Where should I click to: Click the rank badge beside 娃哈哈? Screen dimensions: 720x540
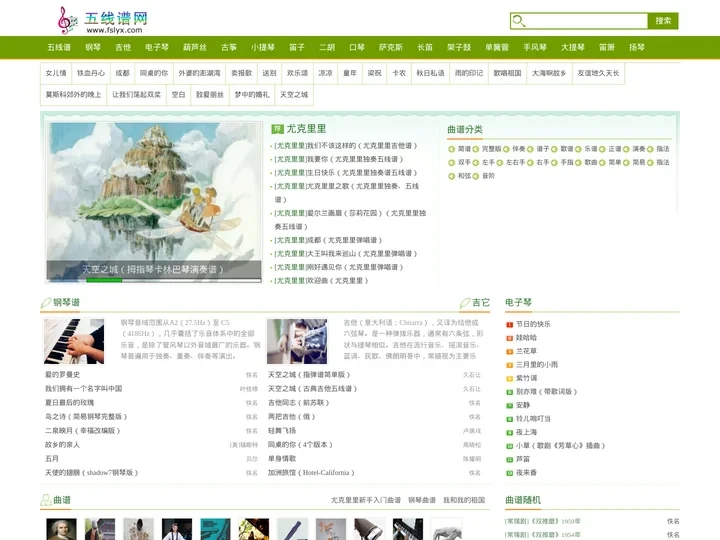[509, 338]
